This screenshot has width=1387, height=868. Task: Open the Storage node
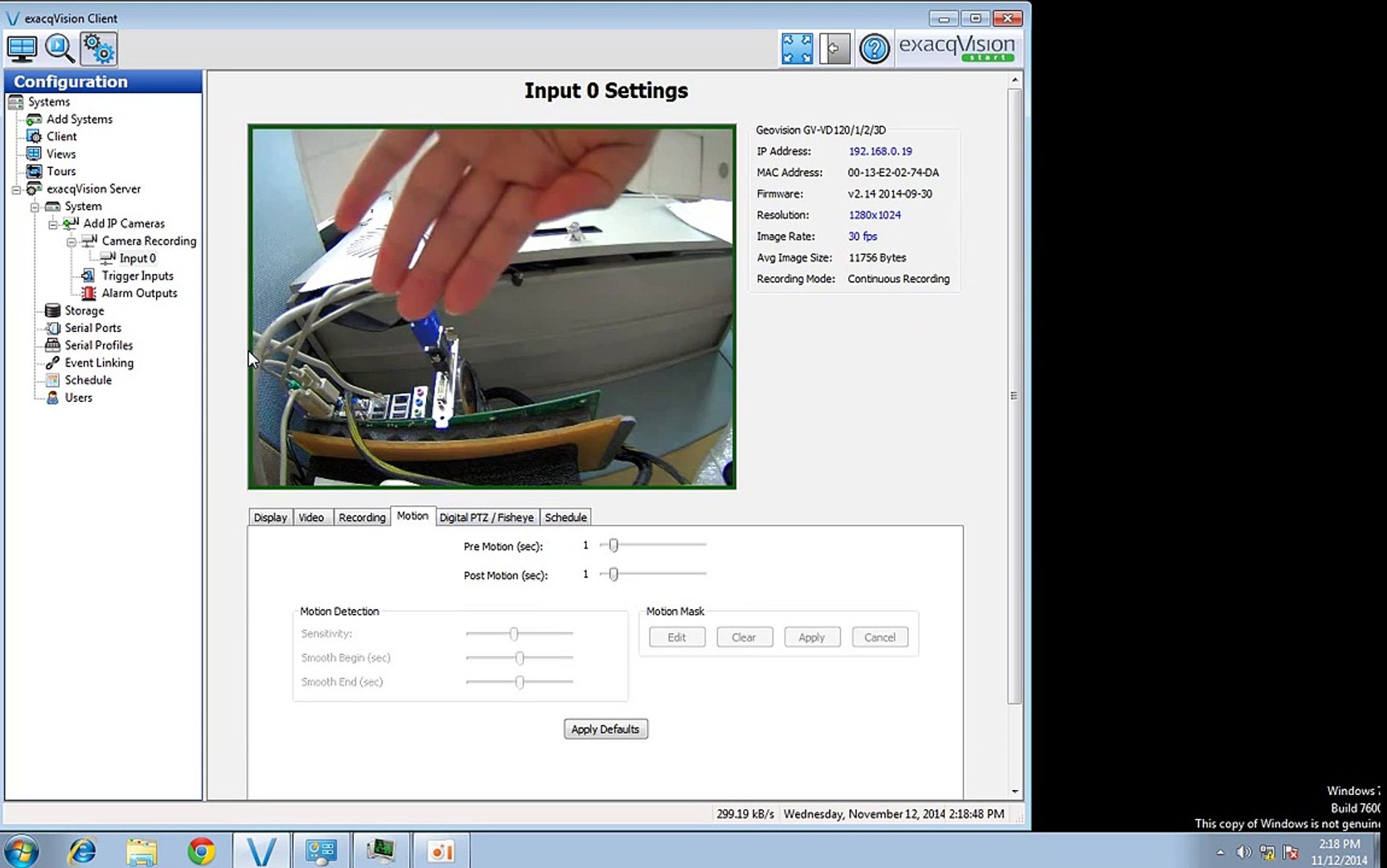[x=84, y=311]
